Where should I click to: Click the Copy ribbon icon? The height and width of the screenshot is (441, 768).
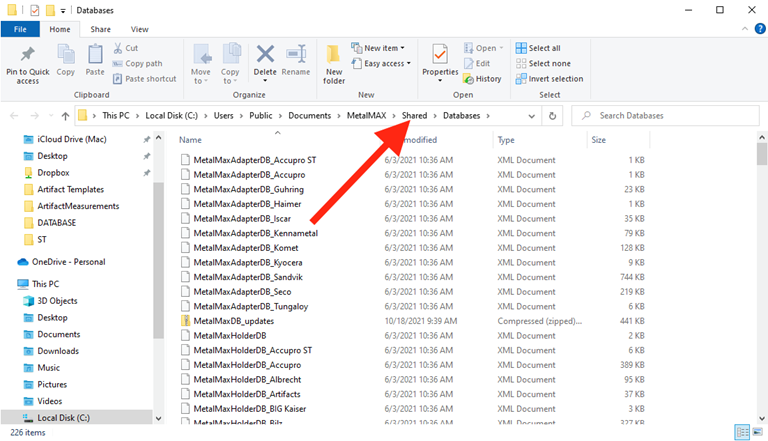[x=65, y=54]
